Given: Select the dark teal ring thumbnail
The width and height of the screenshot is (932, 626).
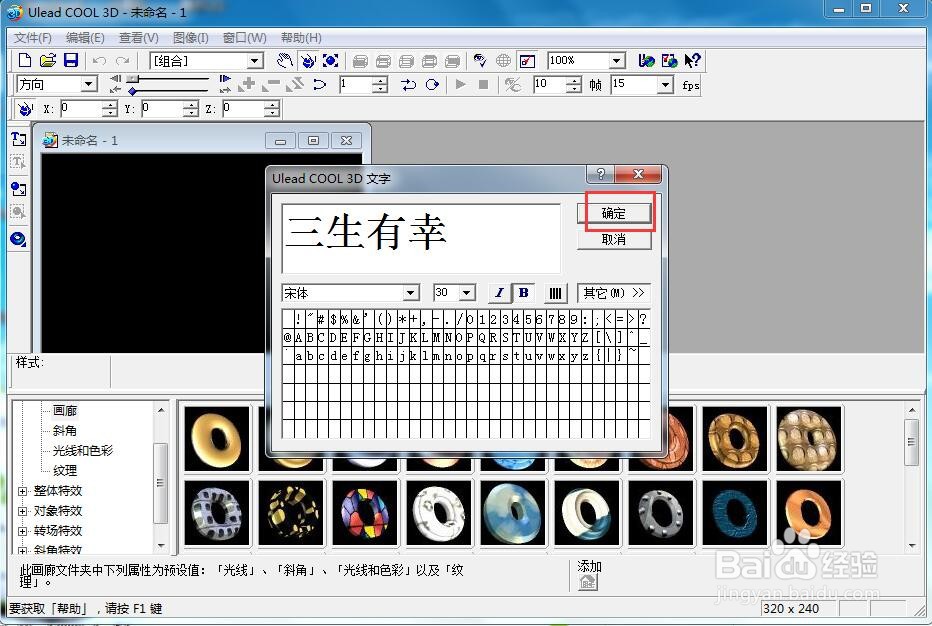Looking at the screenshot, I should (735, 512).
